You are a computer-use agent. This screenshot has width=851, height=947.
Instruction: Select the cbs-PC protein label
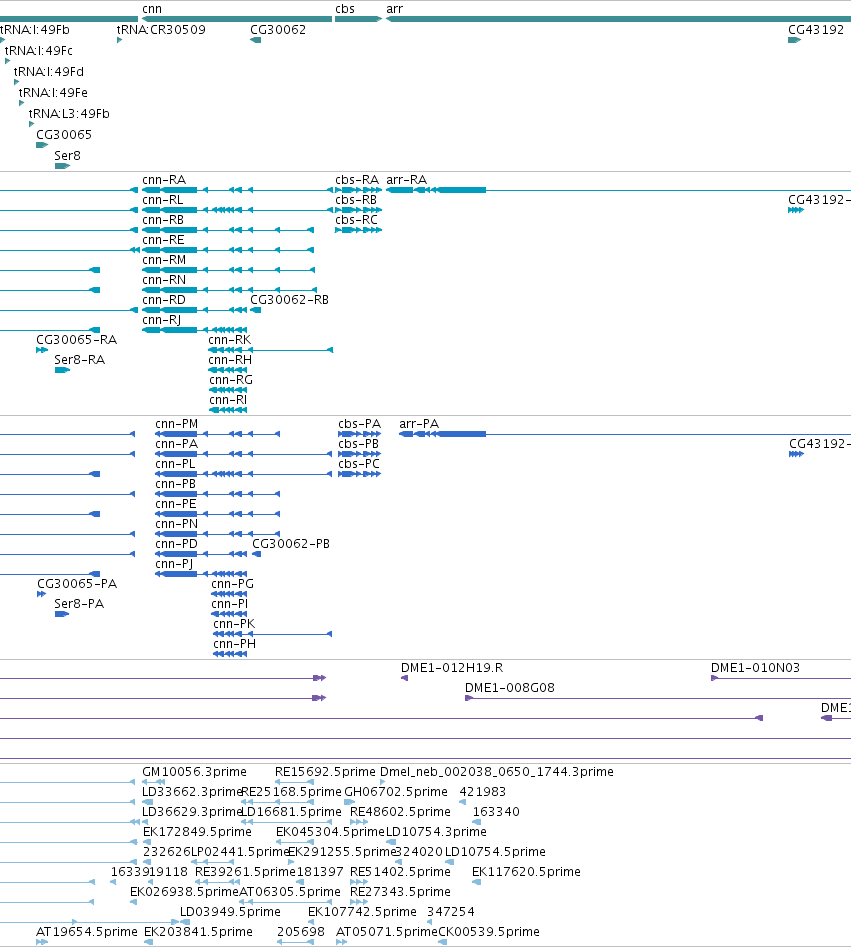coord(359,464)
